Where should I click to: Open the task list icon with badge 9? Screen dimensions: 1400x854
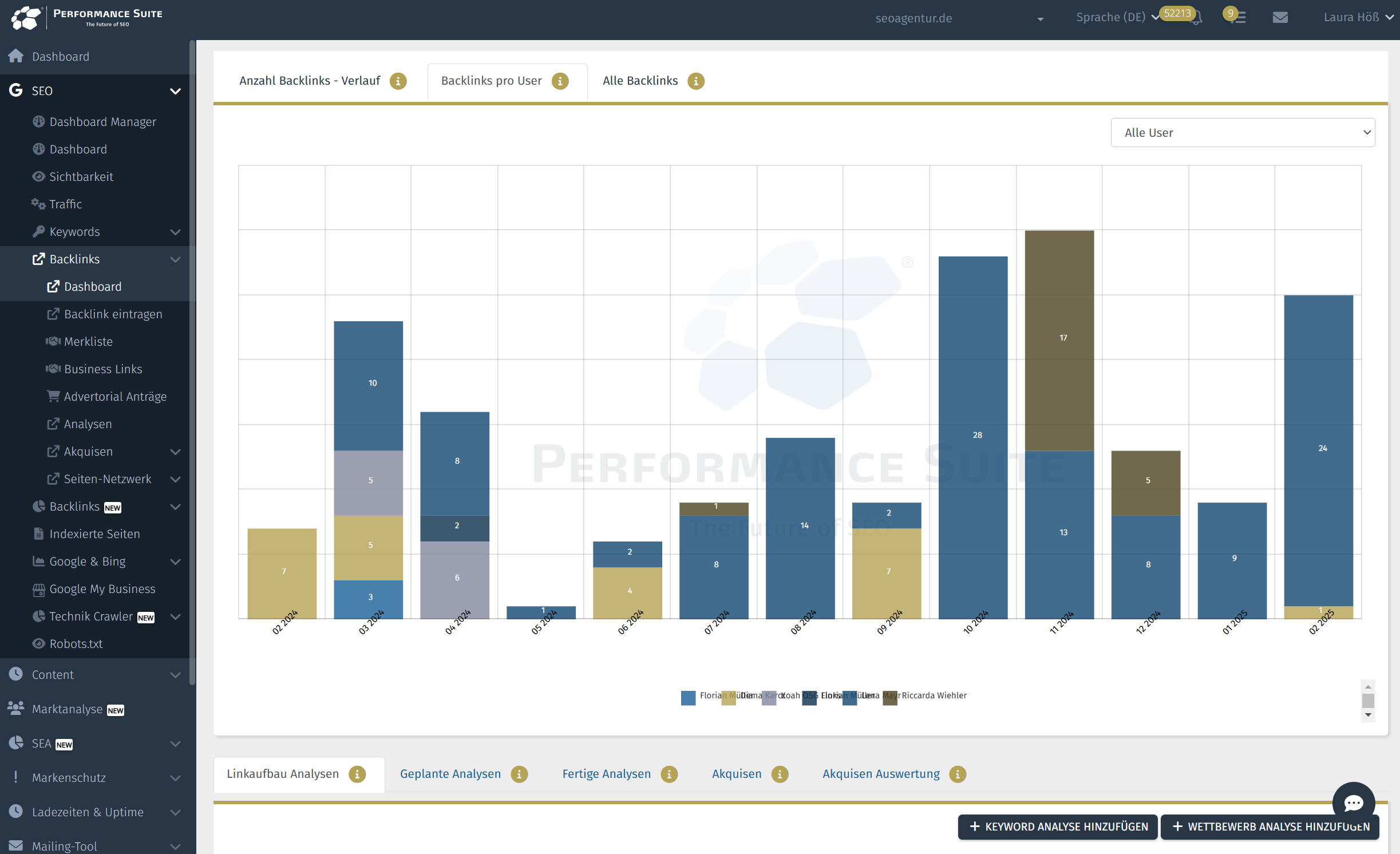[1239, 18]
